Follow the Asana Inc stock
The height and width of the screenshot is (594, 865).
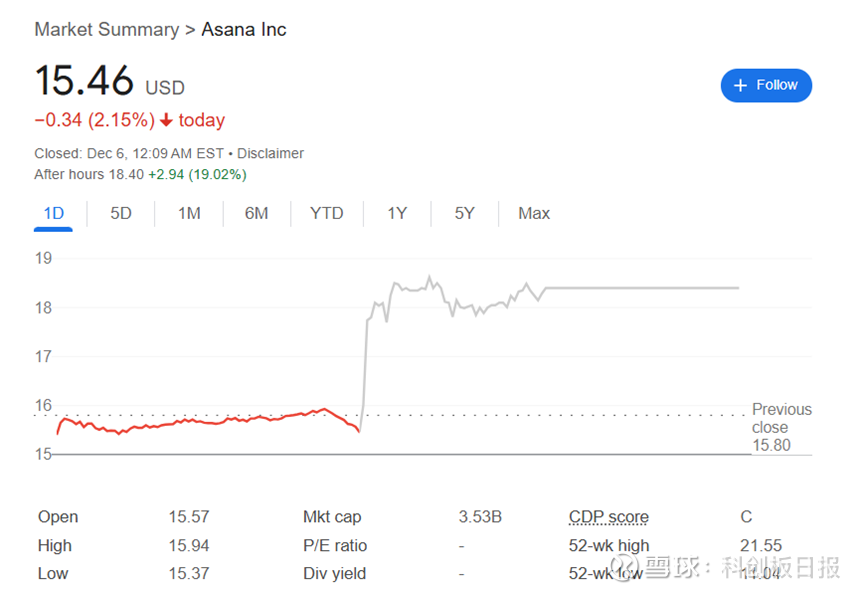(x=766, y=86)
